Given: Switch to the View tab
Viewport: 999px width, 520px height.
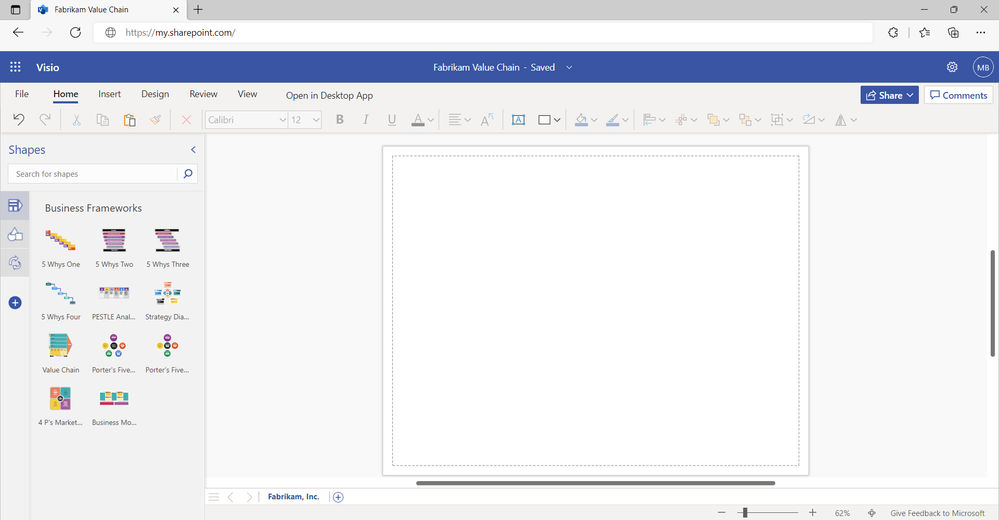Looking at the screenshot, I should point(247,94).
